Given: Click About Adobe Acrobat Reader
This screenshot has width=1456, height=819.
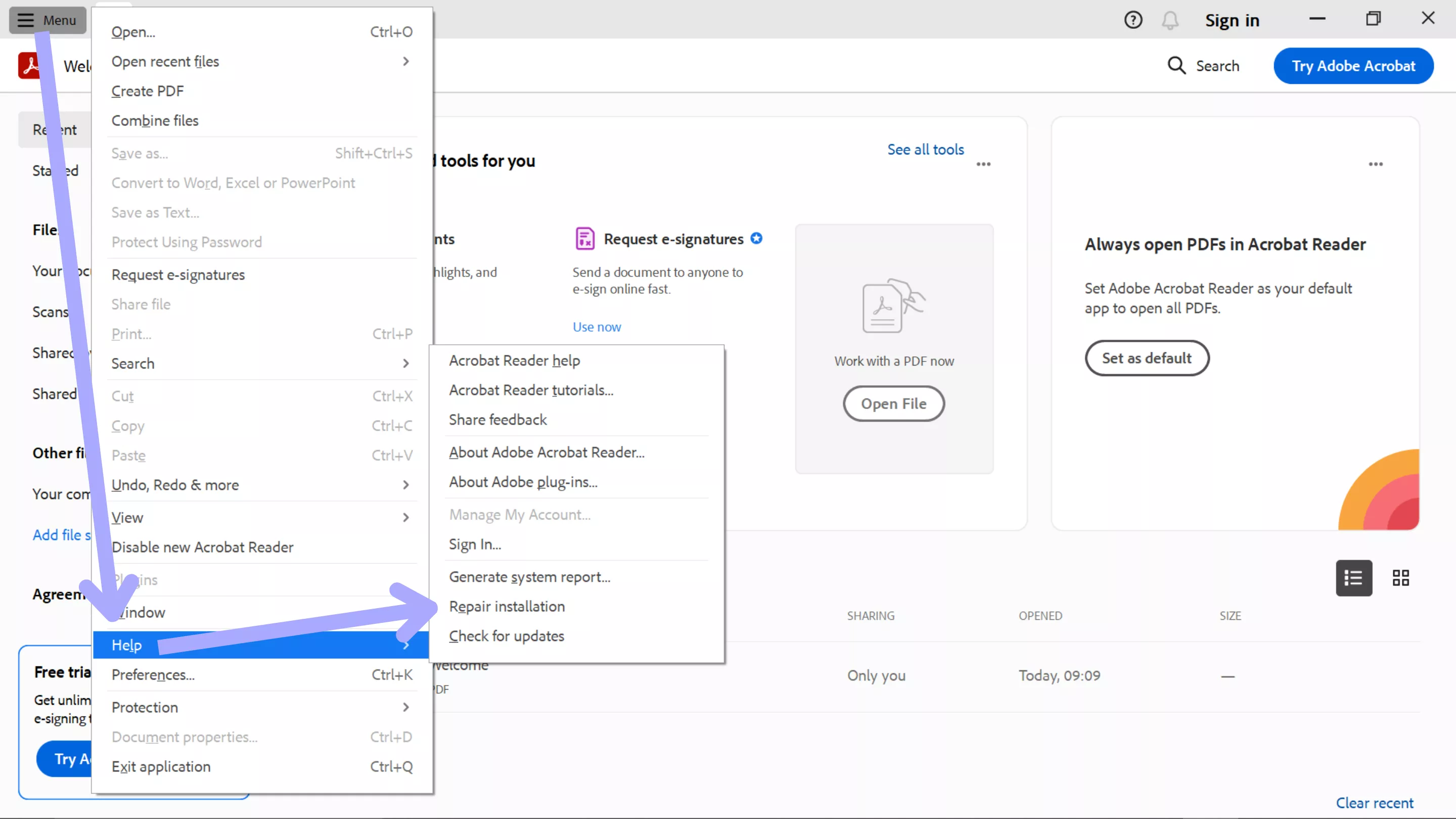Looking at the screenshot, I should (x=546, y=452).
